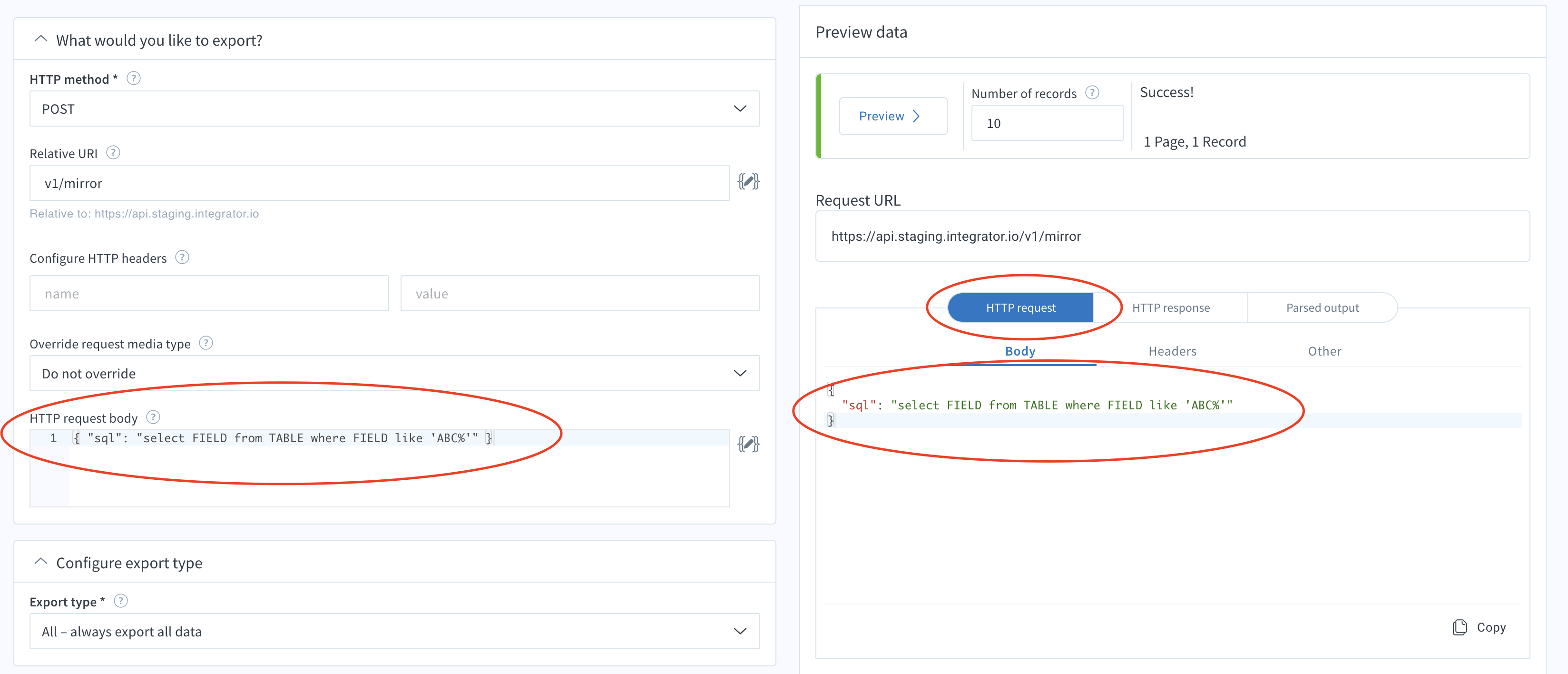Switch to the HTTP response tab
The height and width of the screenshot is (674, 1568).
pos(1170,307)
